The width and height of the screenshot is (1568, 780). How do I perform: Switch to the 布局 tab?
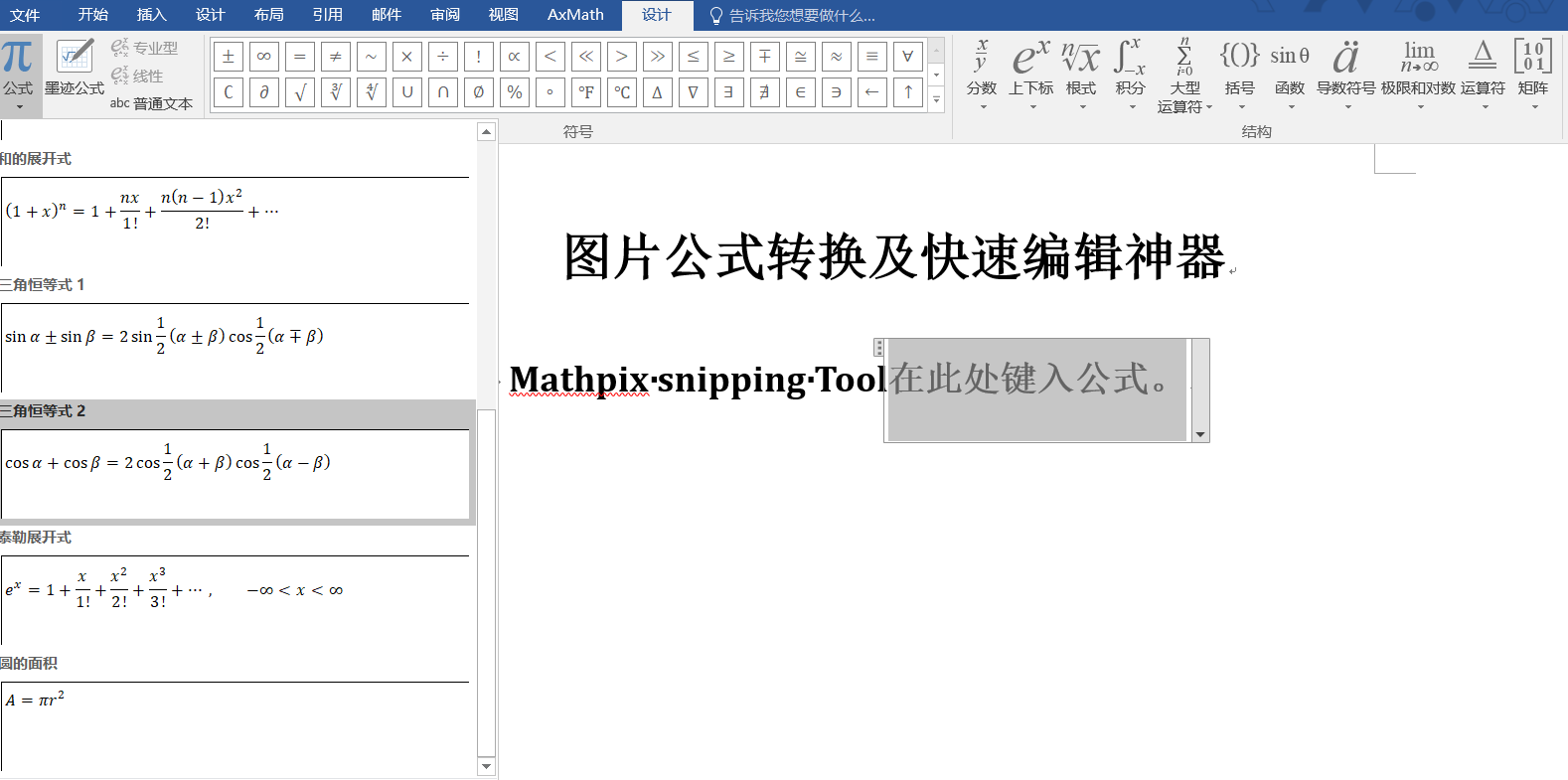[x=269, y=15]
